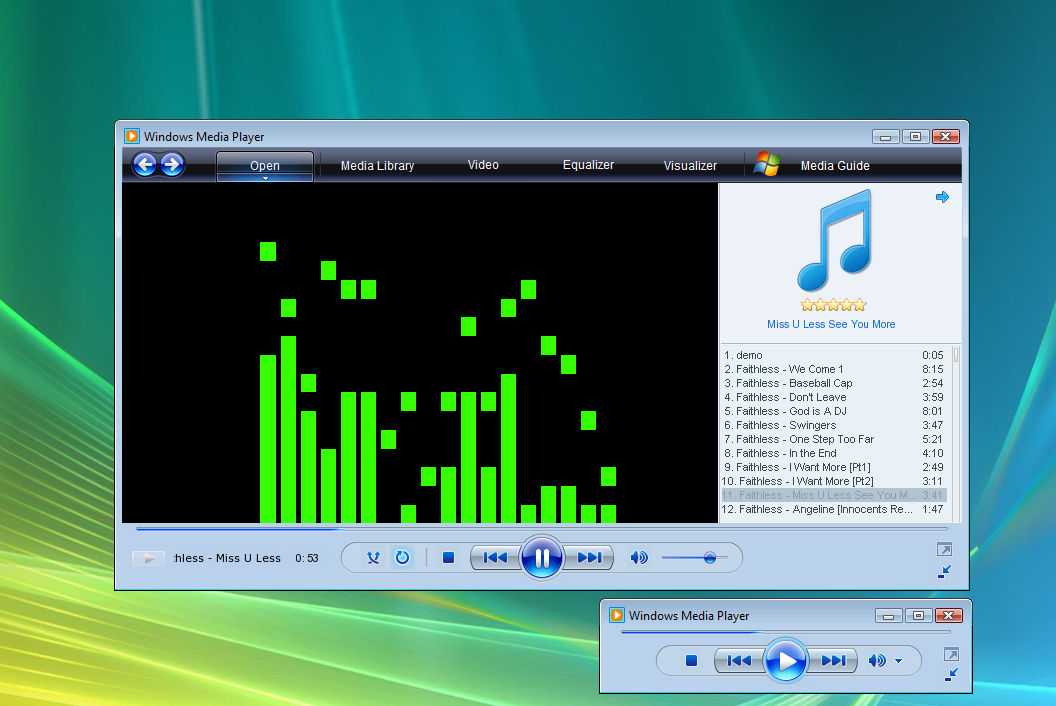The image size is (1056, 706).
Task: Select 'Faithless - Swingers' in playlist
Action: (834, 425)
